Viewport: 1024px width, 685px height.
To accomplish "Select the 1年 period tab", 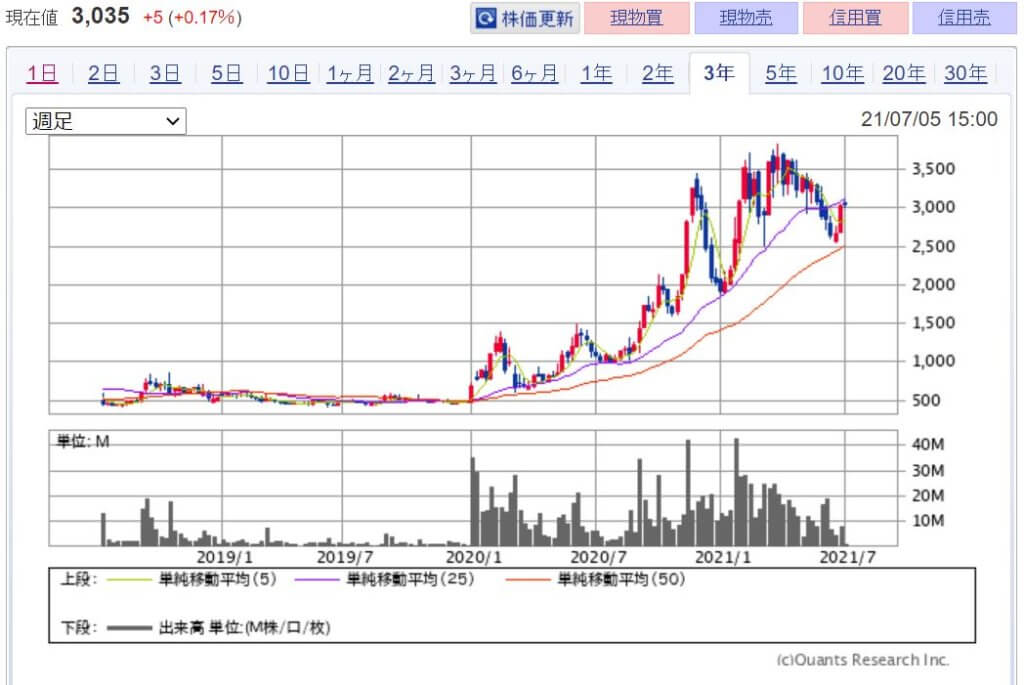I will pyautogui.click(x=596, y=73).
